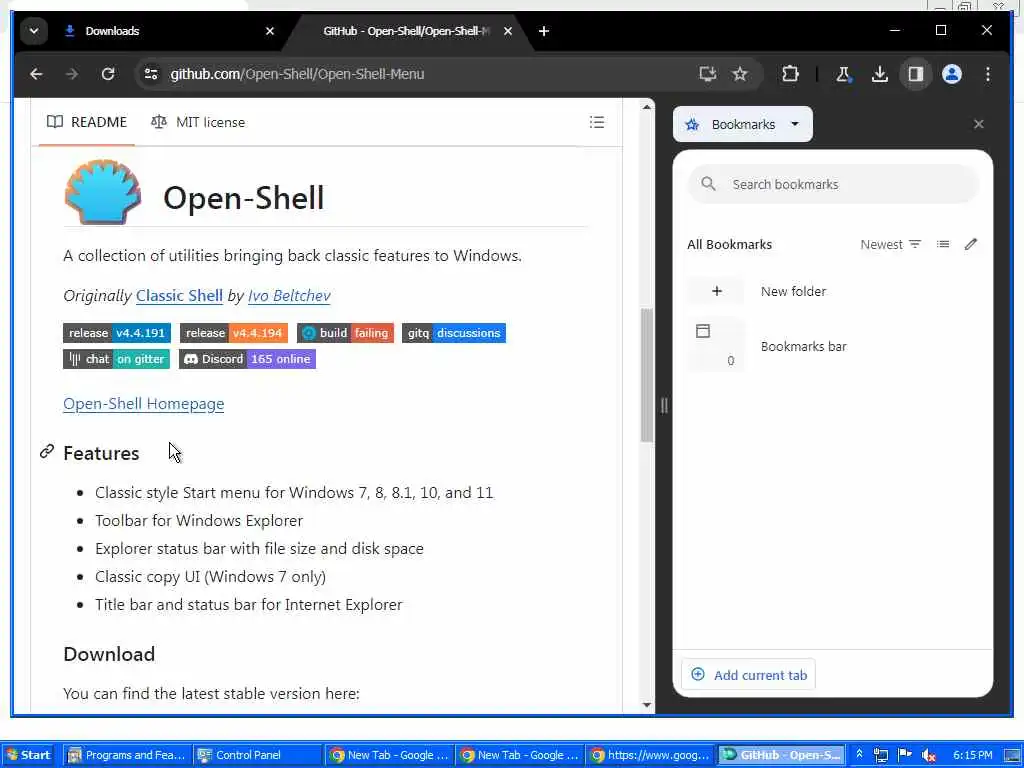Image resolution: width=1024 pixels, height=768 pixels.
Task: Click the install app icon in address bar
Action: coord(707,74)
